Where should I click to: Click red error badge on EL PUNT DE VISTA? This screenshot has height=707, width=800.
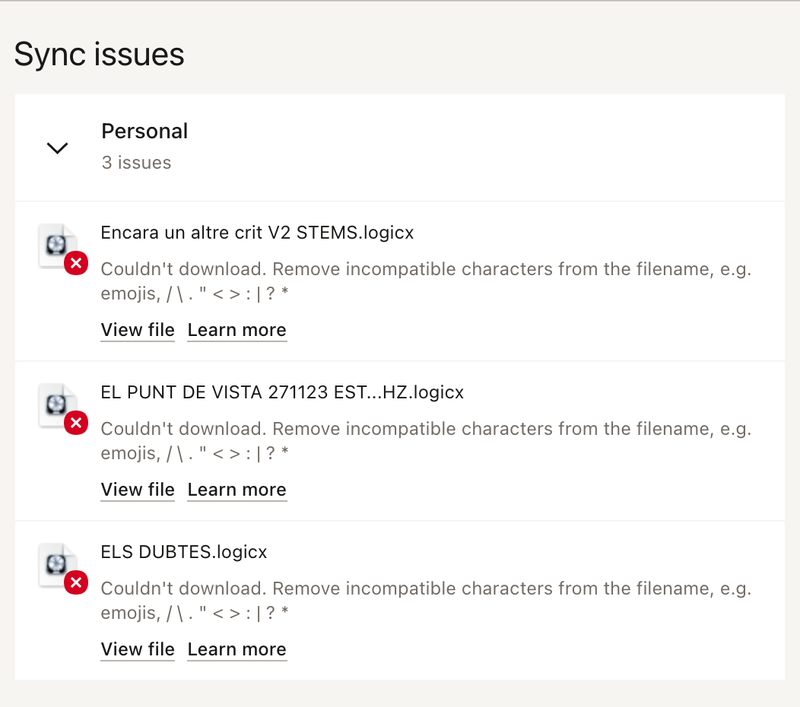tap(76, 424)
